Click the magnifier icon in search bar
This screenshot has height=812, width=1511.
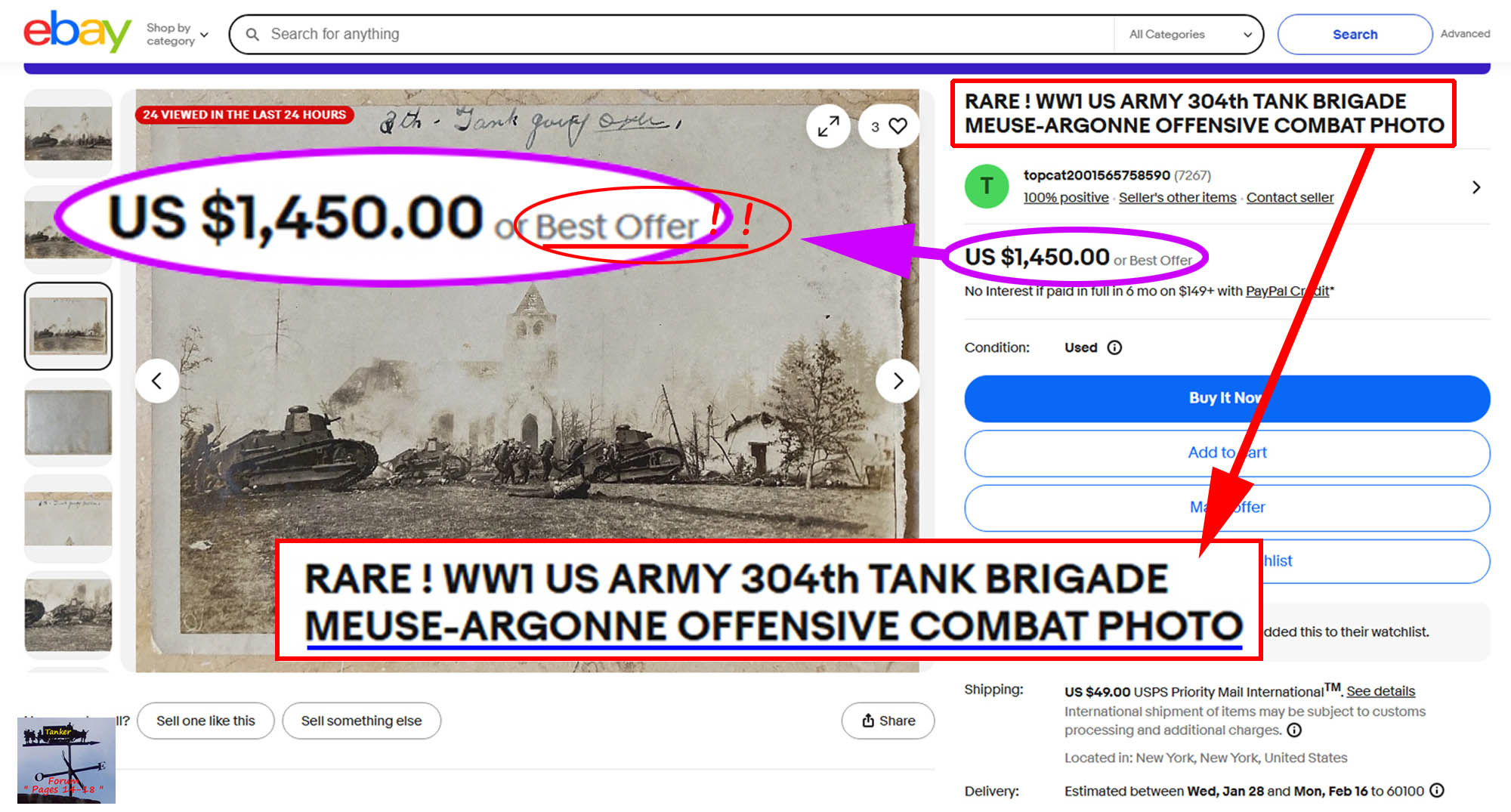(x=252, y=34)
